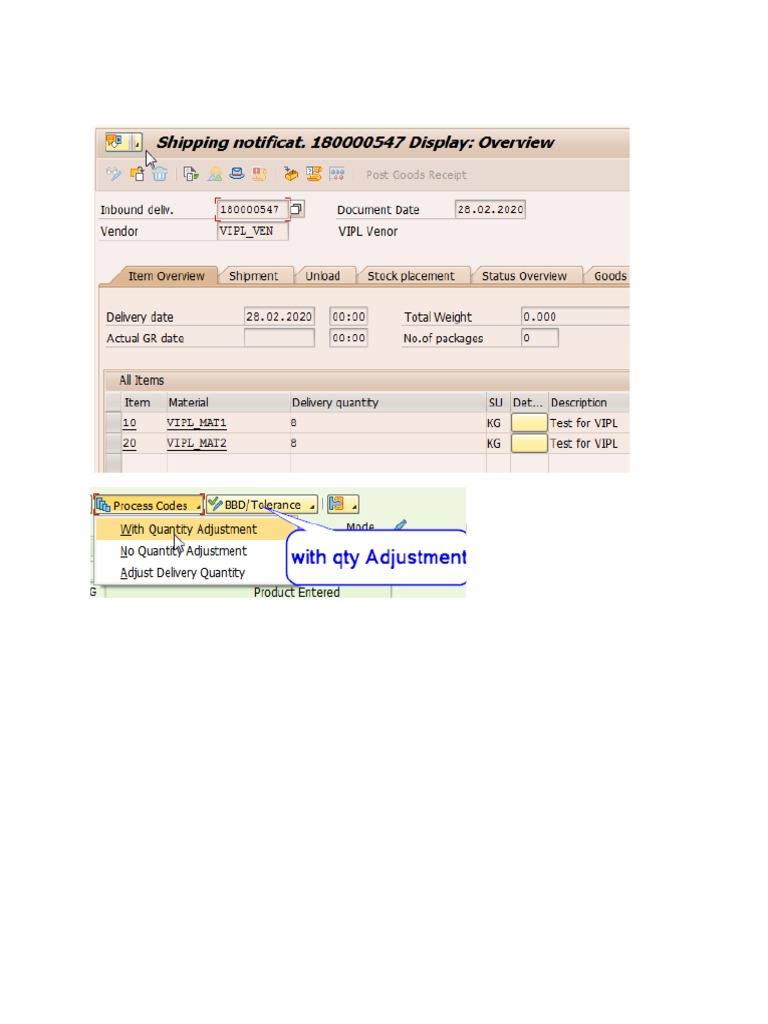
Task: Click the delivery time field next to Delivery date
Action: click(348, 317)
